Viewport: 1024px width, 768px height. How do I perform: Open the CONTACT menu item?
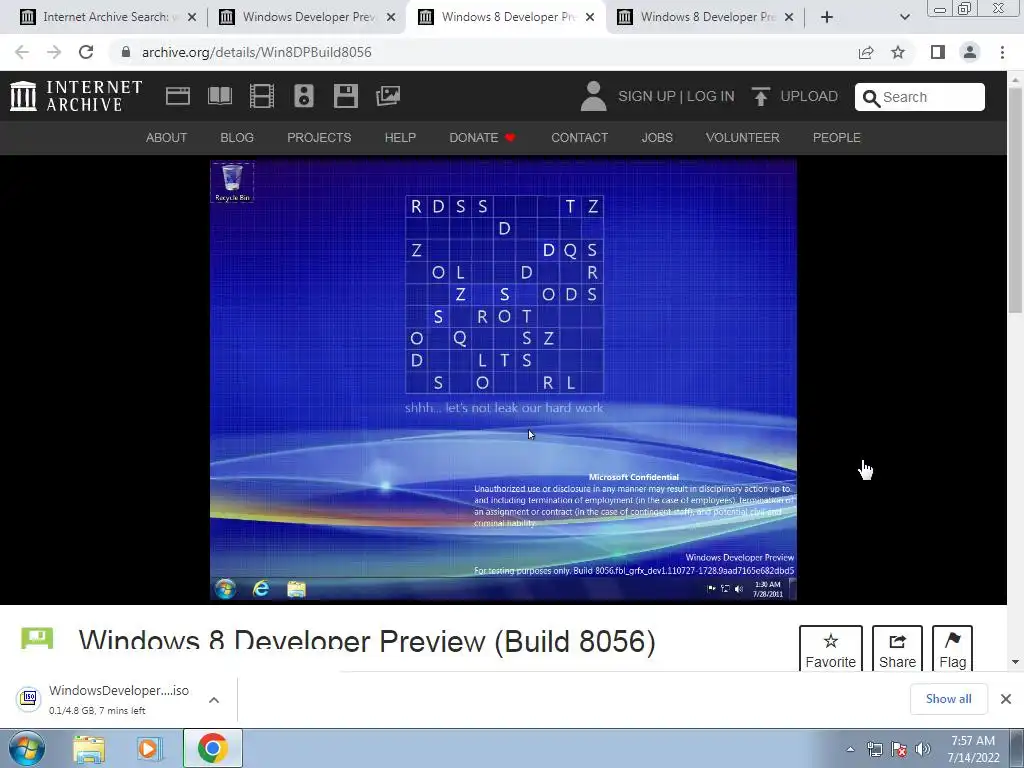pos(579,138)
